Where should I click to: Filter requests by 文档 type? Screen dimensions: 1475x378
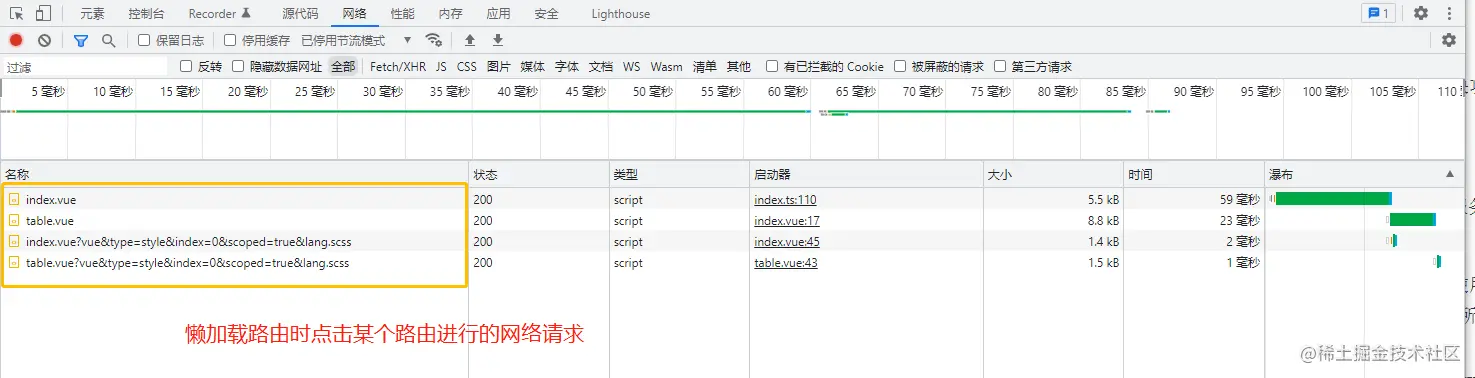[601, 66]
